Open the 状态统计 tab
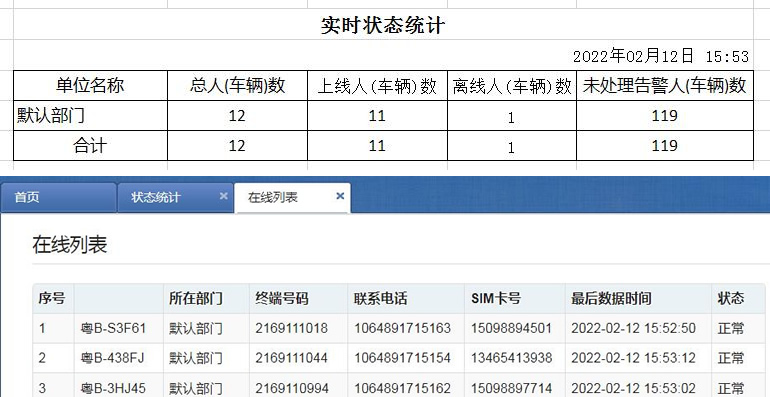The width and height of the screenshot is (770, 397). pos(175,198)
